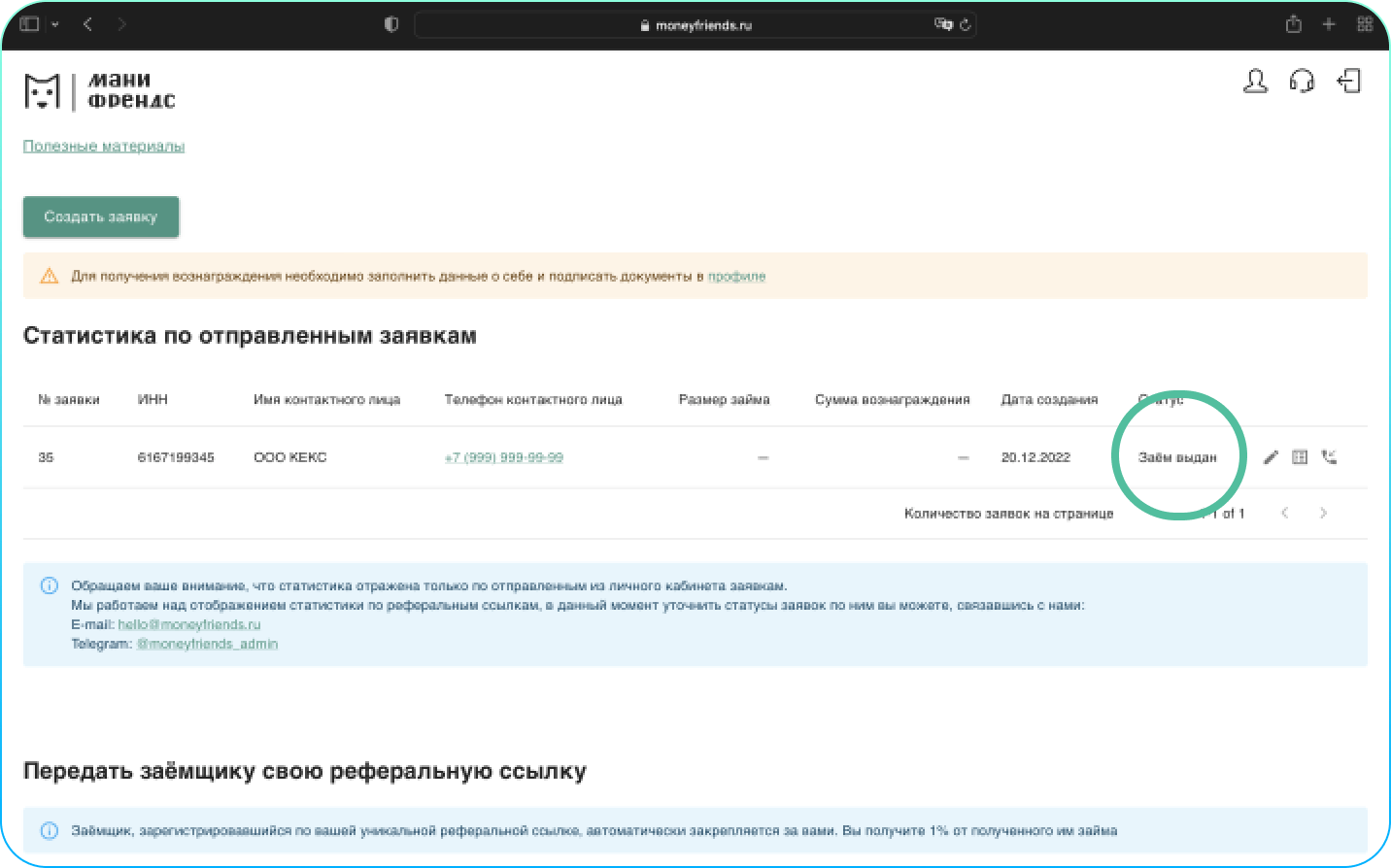Click the Мани Френдс cat logo

pyautogui.click(x=41, y=89)
